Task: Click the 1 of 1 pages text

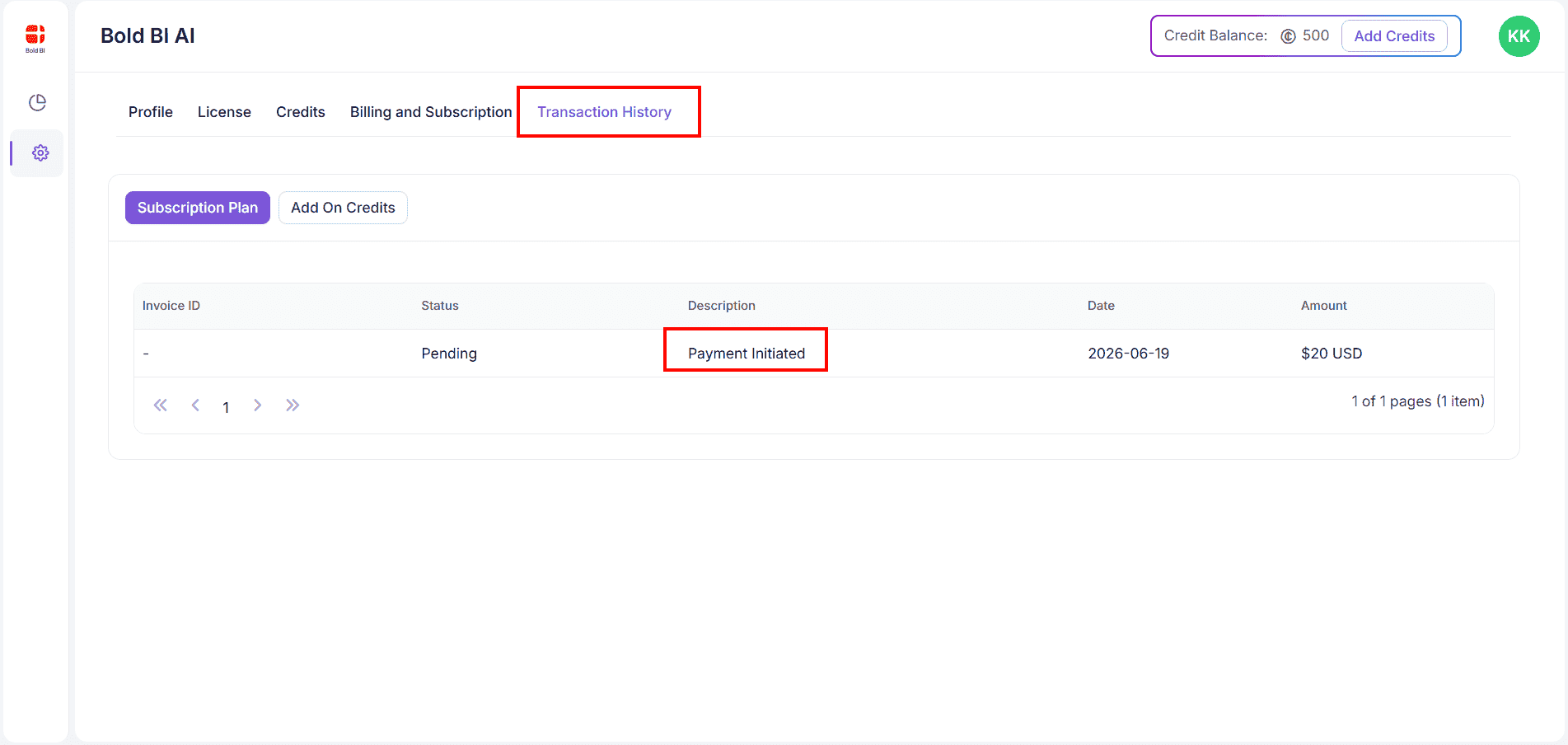Action: click(x=1418, y=401)
